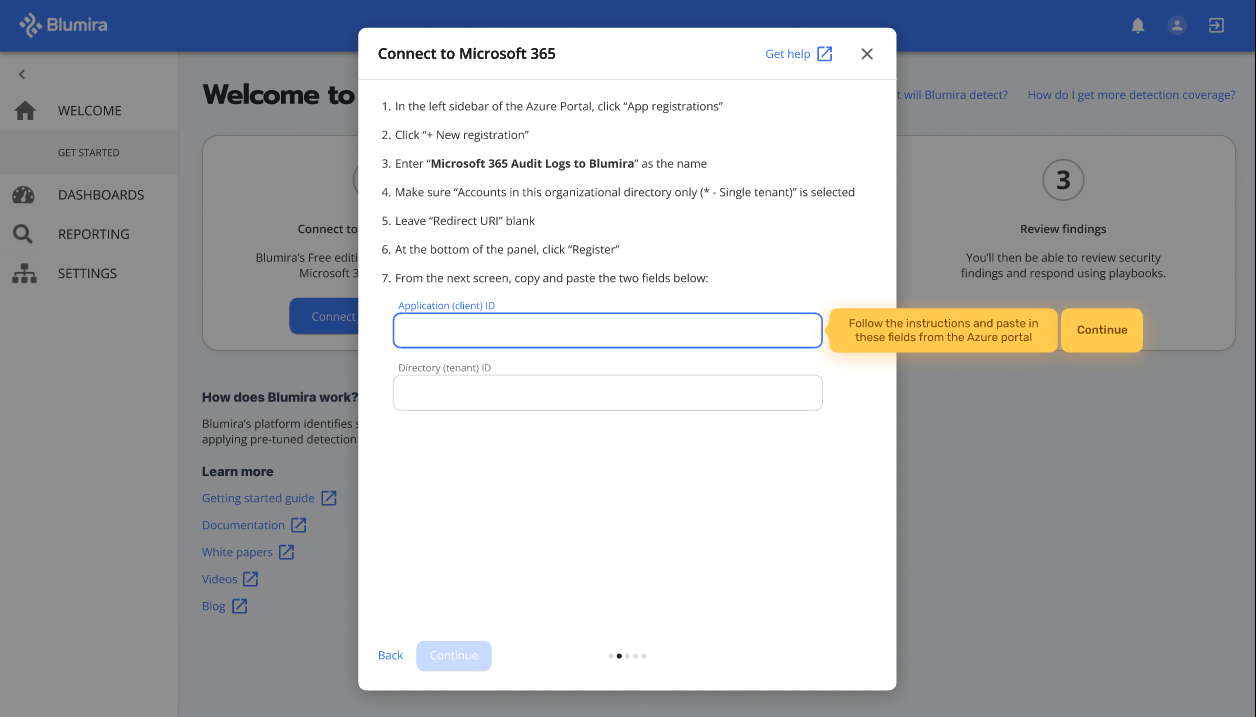
Task: Open the Blog link
Action: 214,606
